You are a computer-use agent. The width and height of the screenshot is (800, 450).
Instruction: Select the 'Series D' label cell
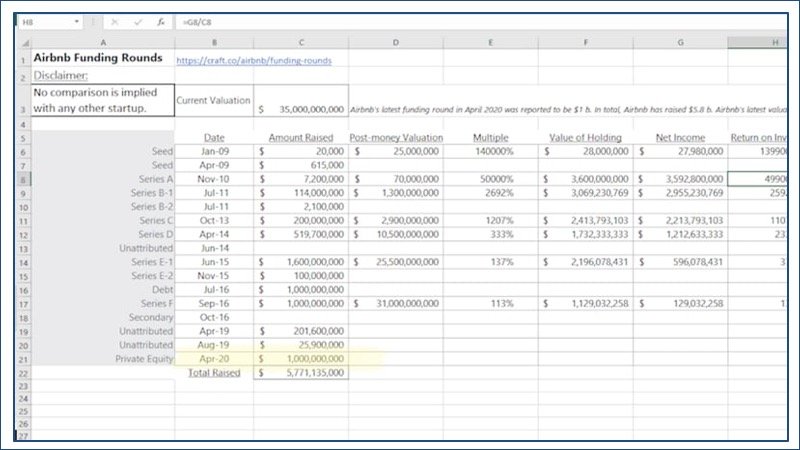point(103,234)
